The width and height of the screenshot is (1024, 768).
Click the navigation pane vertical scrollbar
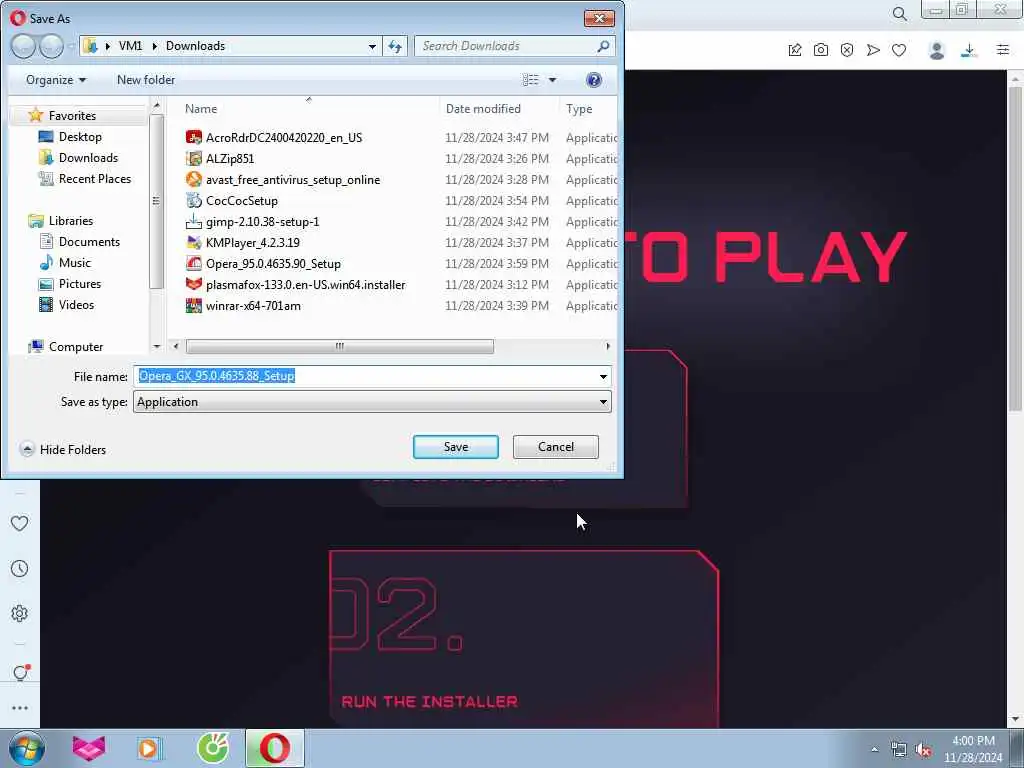pyautogui.click(x=156, y=201)
